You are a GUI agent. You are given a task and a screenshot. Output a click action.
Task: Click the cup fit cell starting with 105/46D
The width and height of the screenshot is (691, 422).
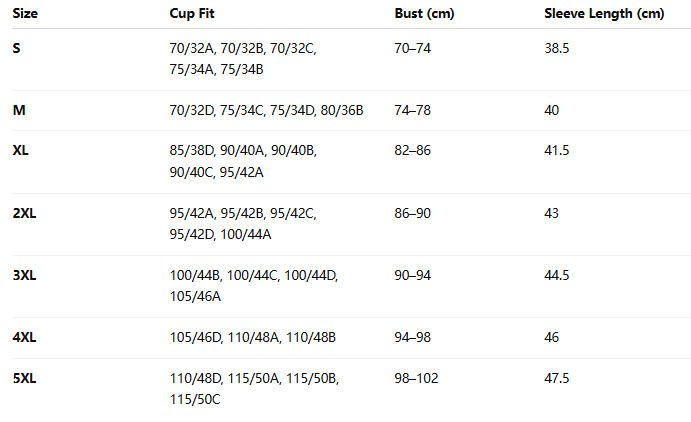pos(252,337)
